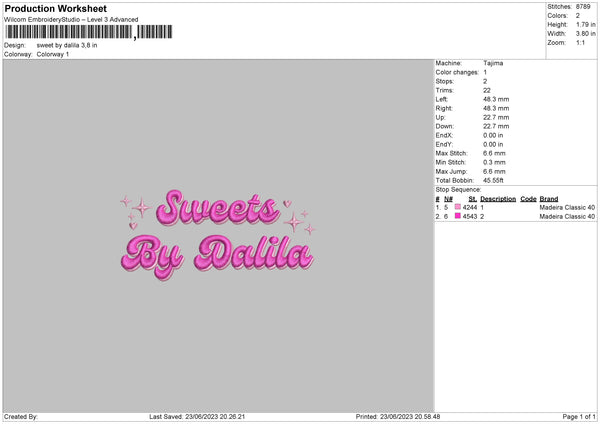Click the light pink 4244 thread swatch
This screenshot has width=600, height=424.
[458, 207]
